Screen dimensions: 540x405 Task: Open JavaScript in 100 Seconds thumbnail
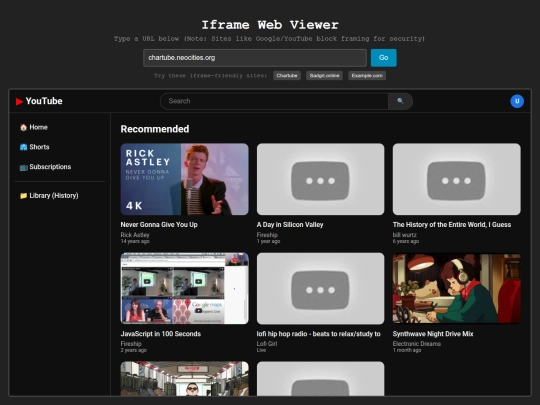[x=185, y=289]
